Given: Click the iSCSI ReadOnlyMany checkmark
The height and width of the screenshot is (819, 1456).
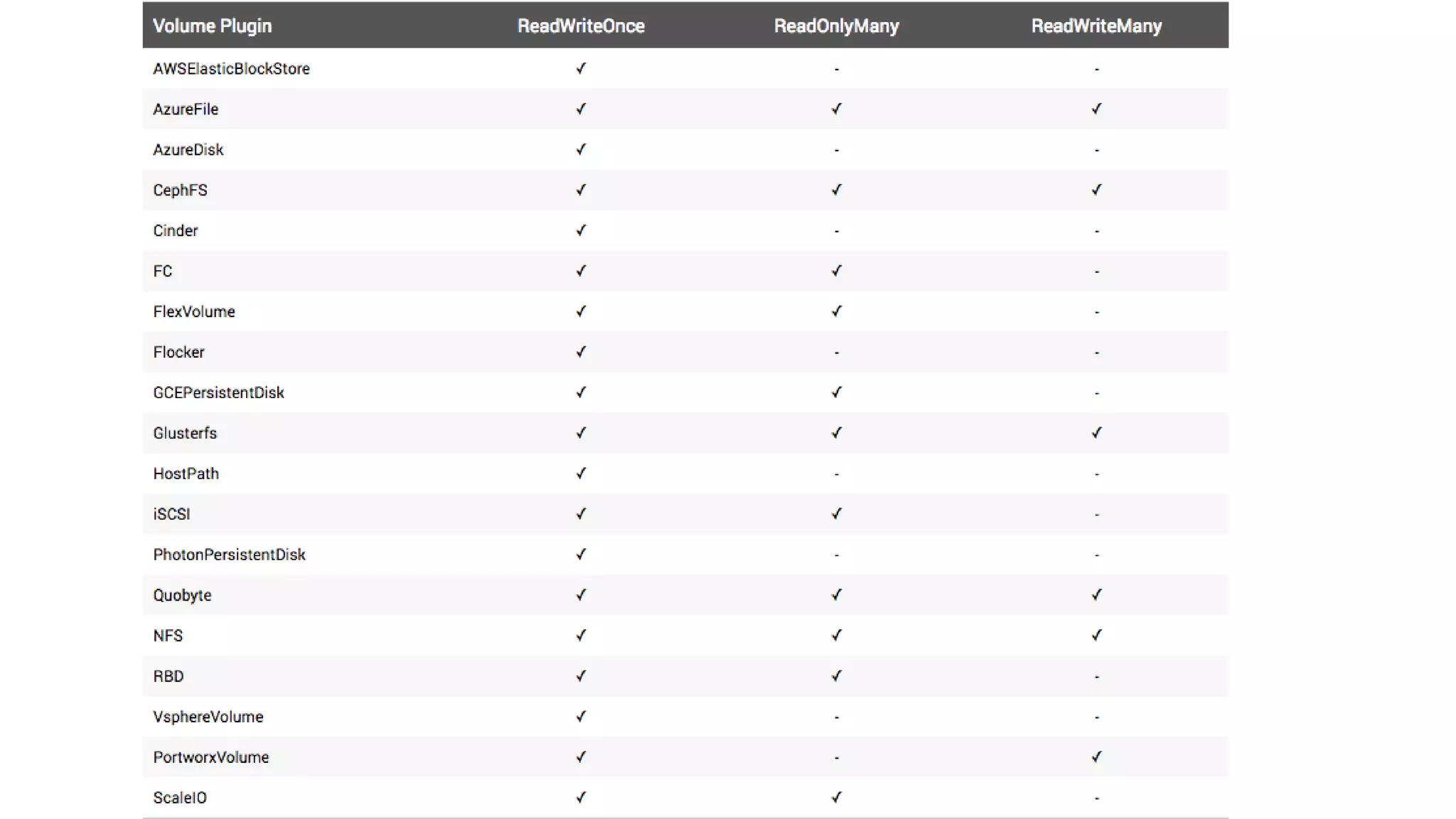Looking at the screenshot, I should pyautogui.click(x=836, y=514).
